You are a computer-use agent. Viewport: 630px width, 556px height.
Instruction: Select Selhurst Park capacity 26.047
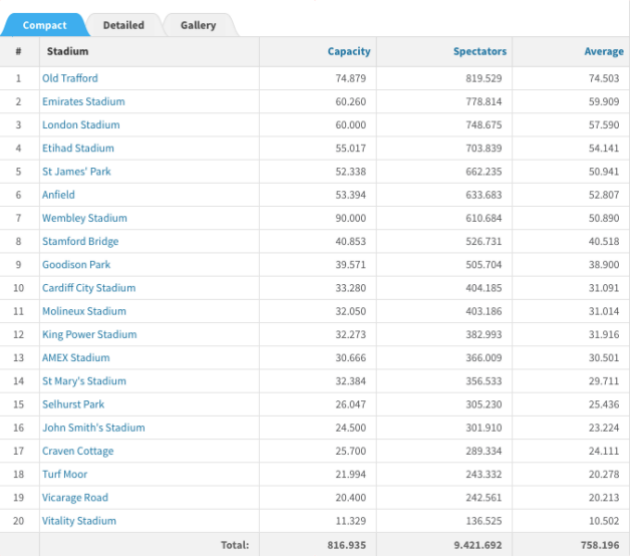click(x=351, y=405)
